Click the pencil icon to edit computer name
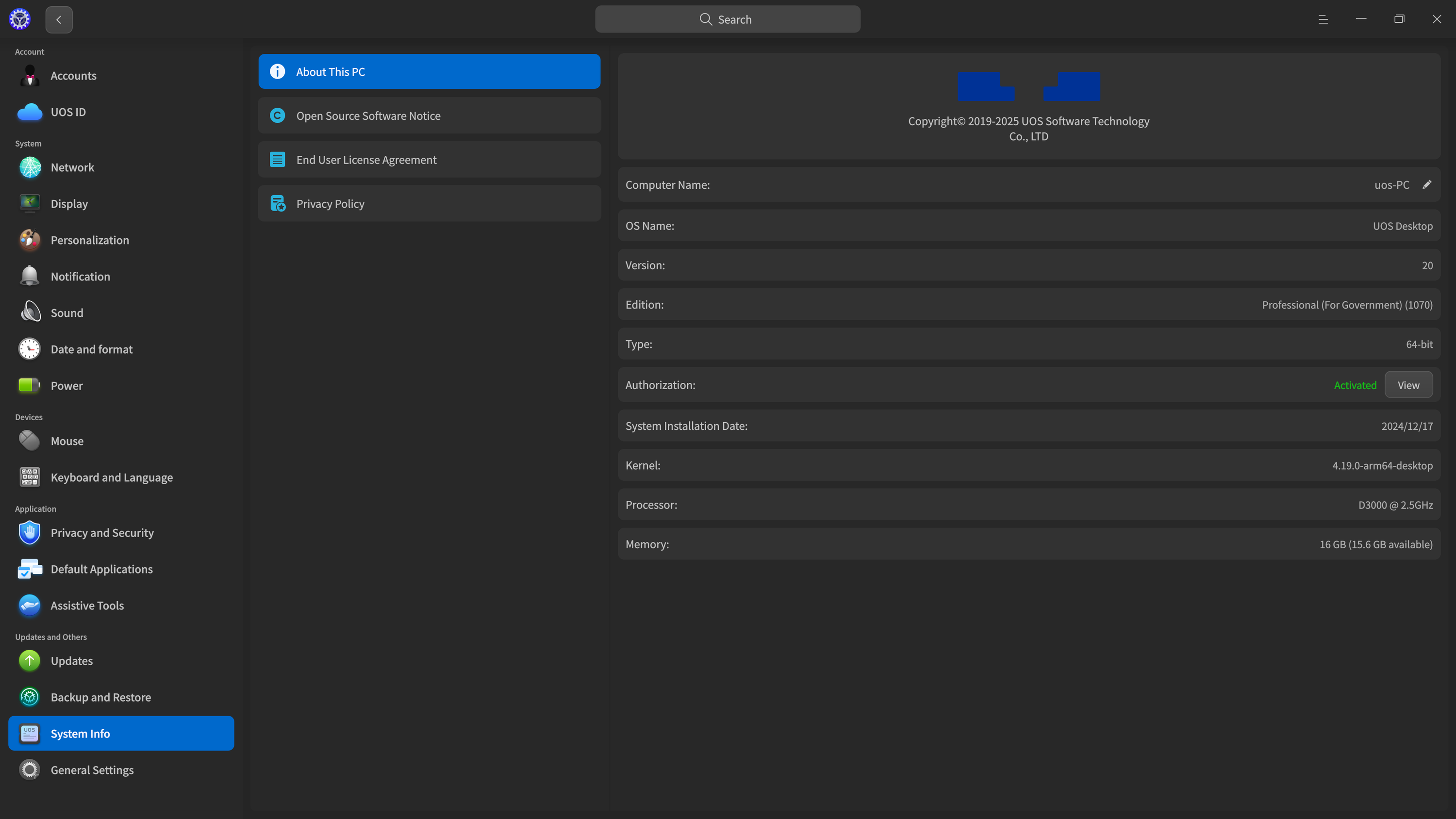1456x819 pixels. point(1426,184)
